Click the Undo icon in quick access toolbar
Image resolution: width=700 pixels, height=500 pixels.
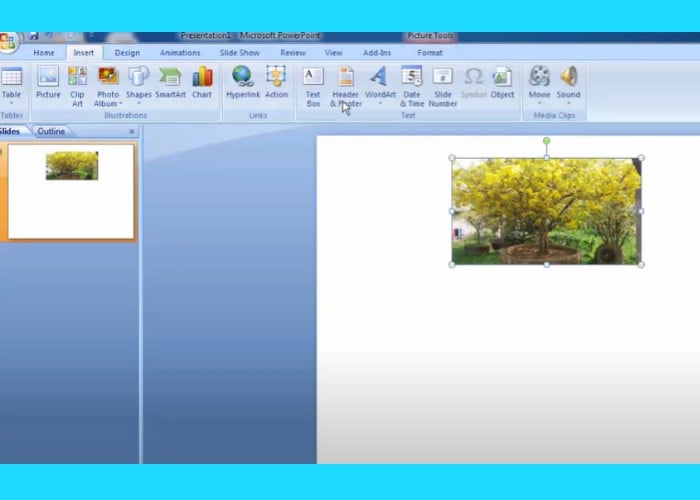(48, 36)
